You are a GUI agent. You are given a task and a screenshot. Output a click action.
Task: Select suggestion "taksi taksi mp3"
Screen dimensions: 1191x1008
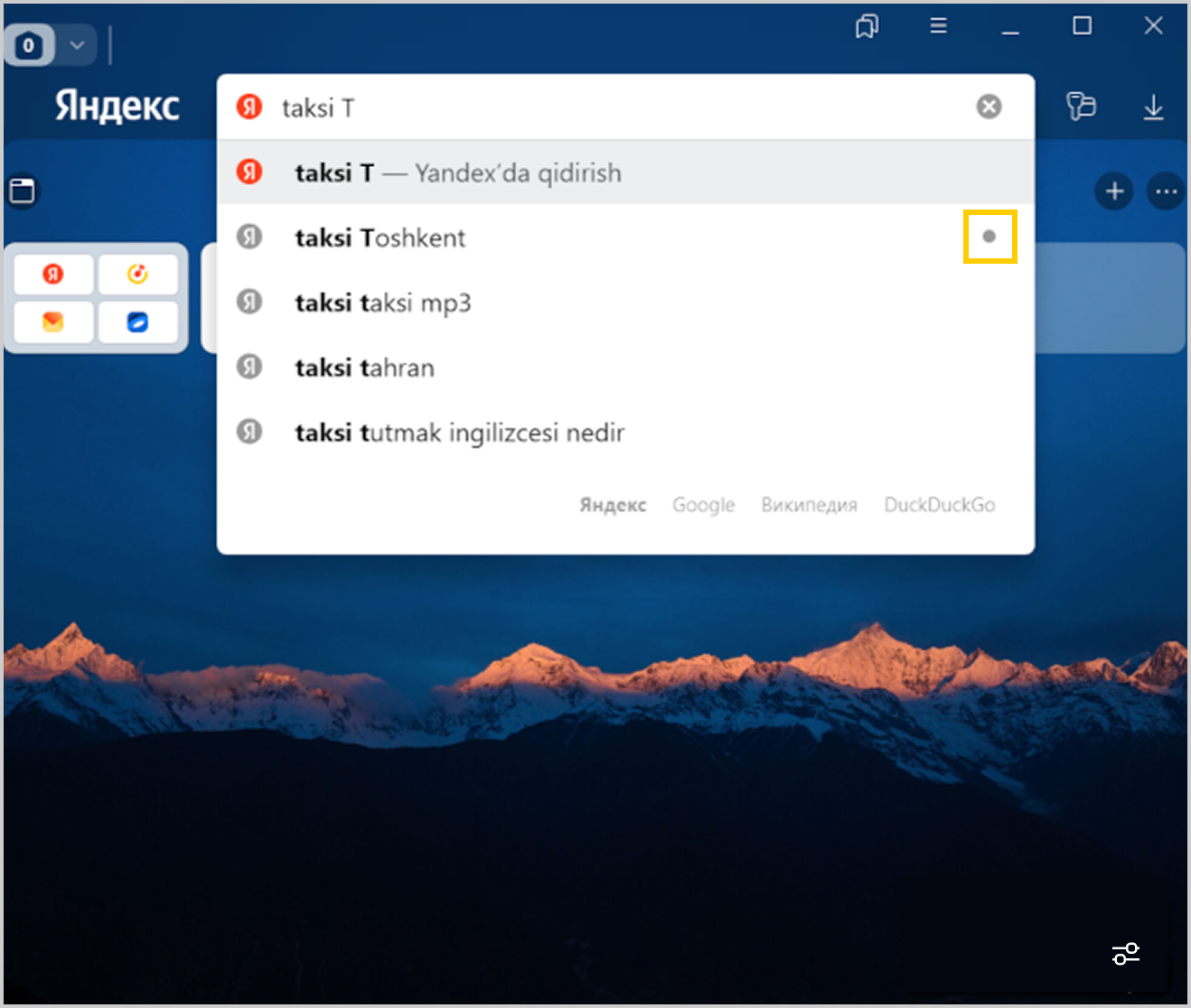coord(383,303)
